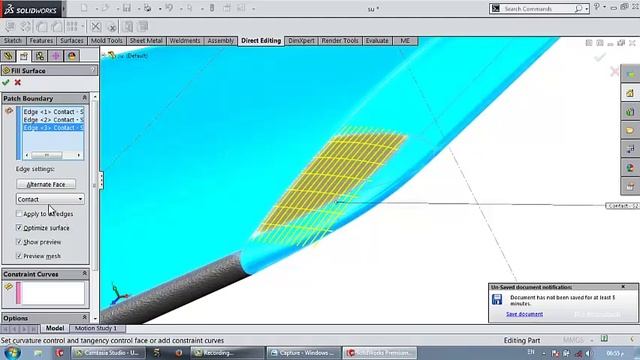Open the Motion Study 1 tab
Image resolution: width=640 pixels, height=360 pixels.
96,328
